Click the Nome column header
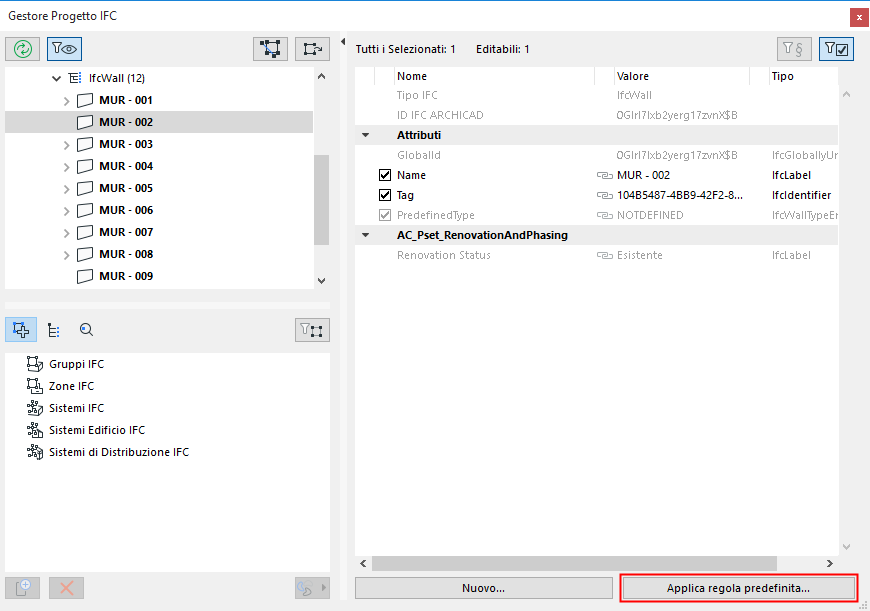The width and height of the screenshot is (870, 611). [x=494, y=76]
